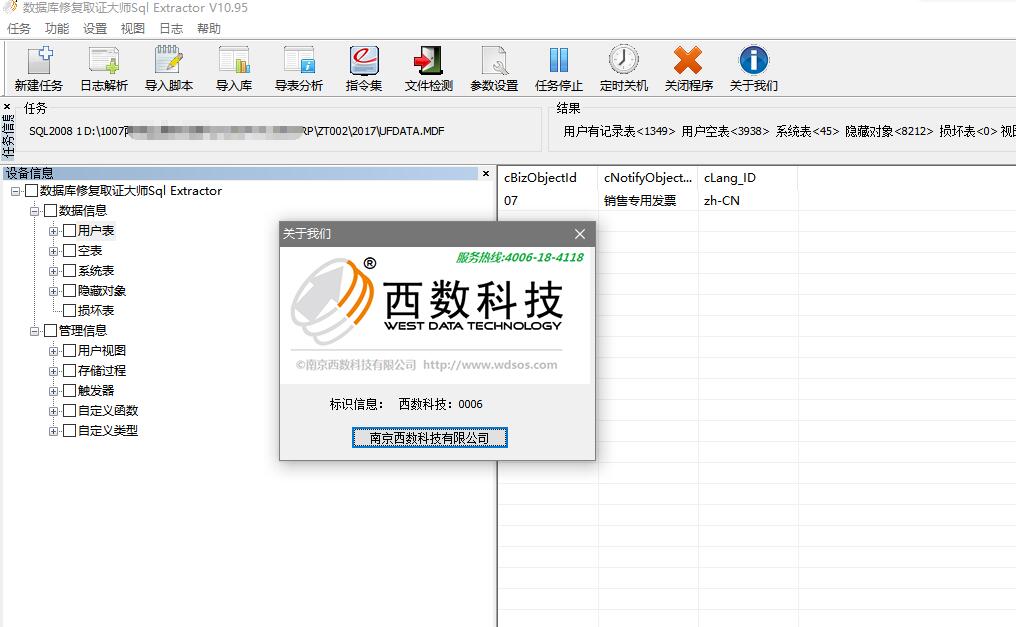Expand the 隐藏对象 tree node

[x=54, y=291]
